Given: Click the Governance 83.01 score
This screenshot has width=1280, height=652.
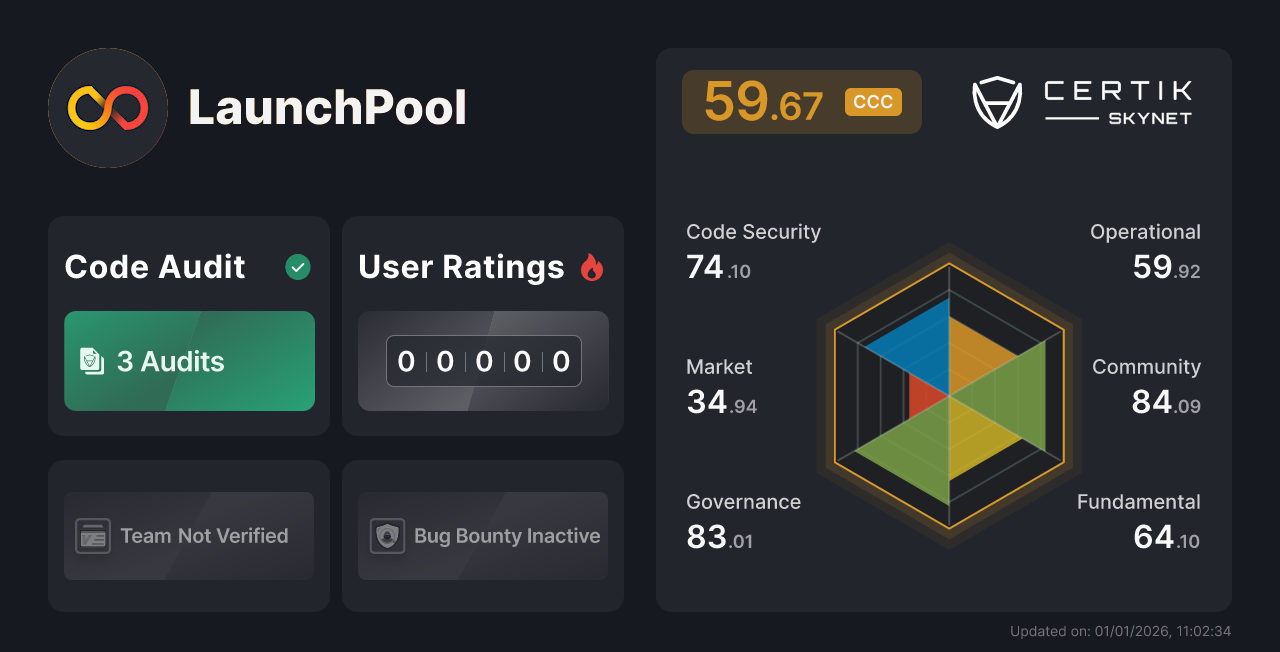Looking at the screenshot, I should pos(720,535).
